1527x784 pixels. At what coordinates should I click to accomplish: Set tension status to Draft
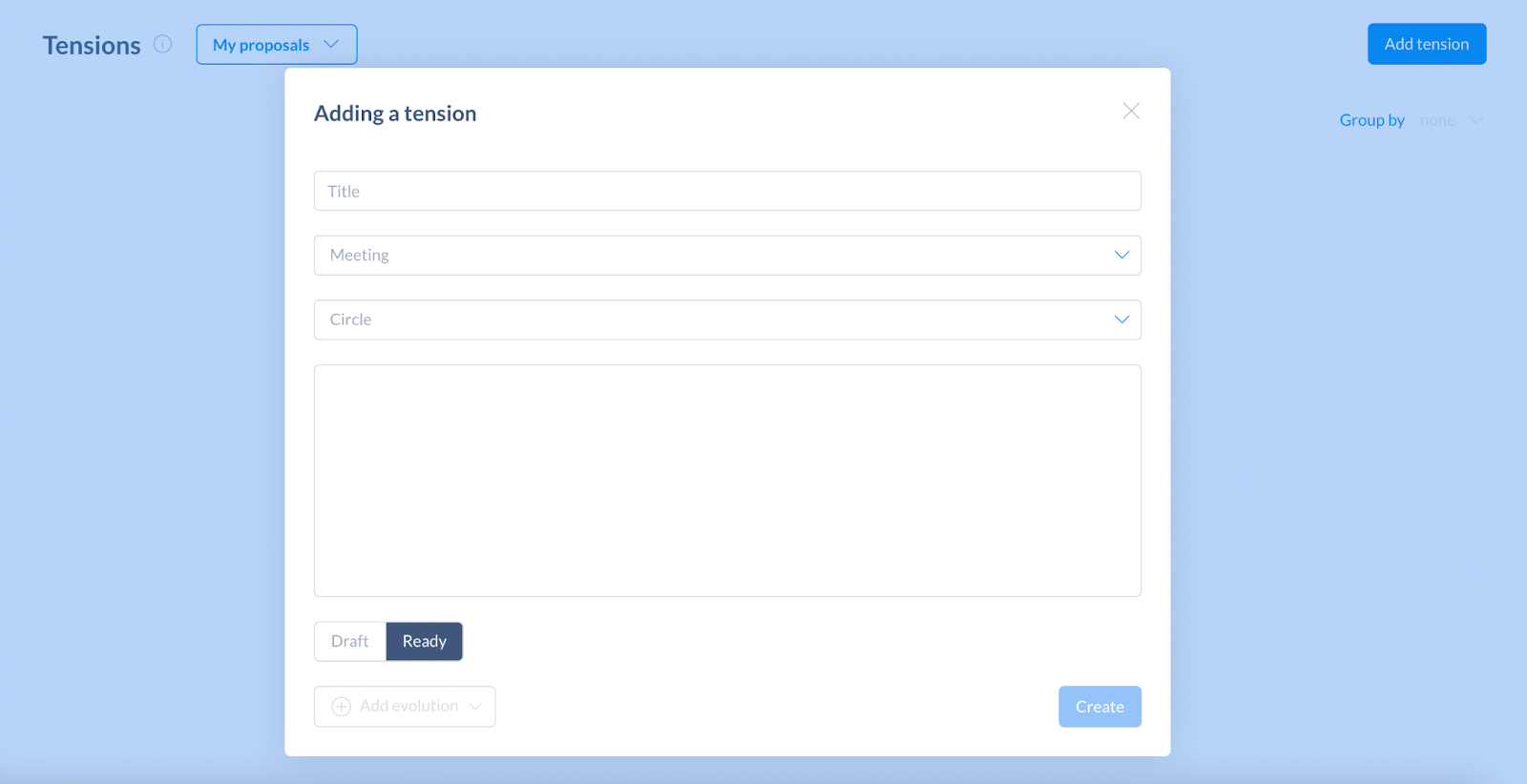pos(350,641)
